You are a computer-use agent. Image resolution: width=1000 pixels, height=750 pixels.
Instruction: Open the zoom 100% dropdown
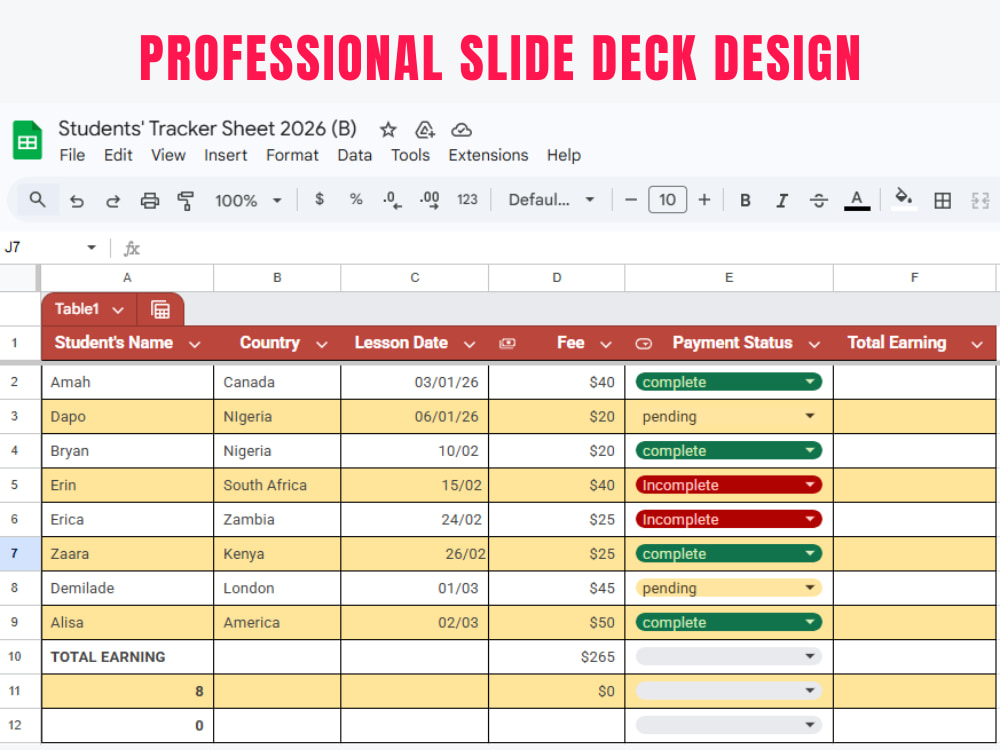click(248, 201)
